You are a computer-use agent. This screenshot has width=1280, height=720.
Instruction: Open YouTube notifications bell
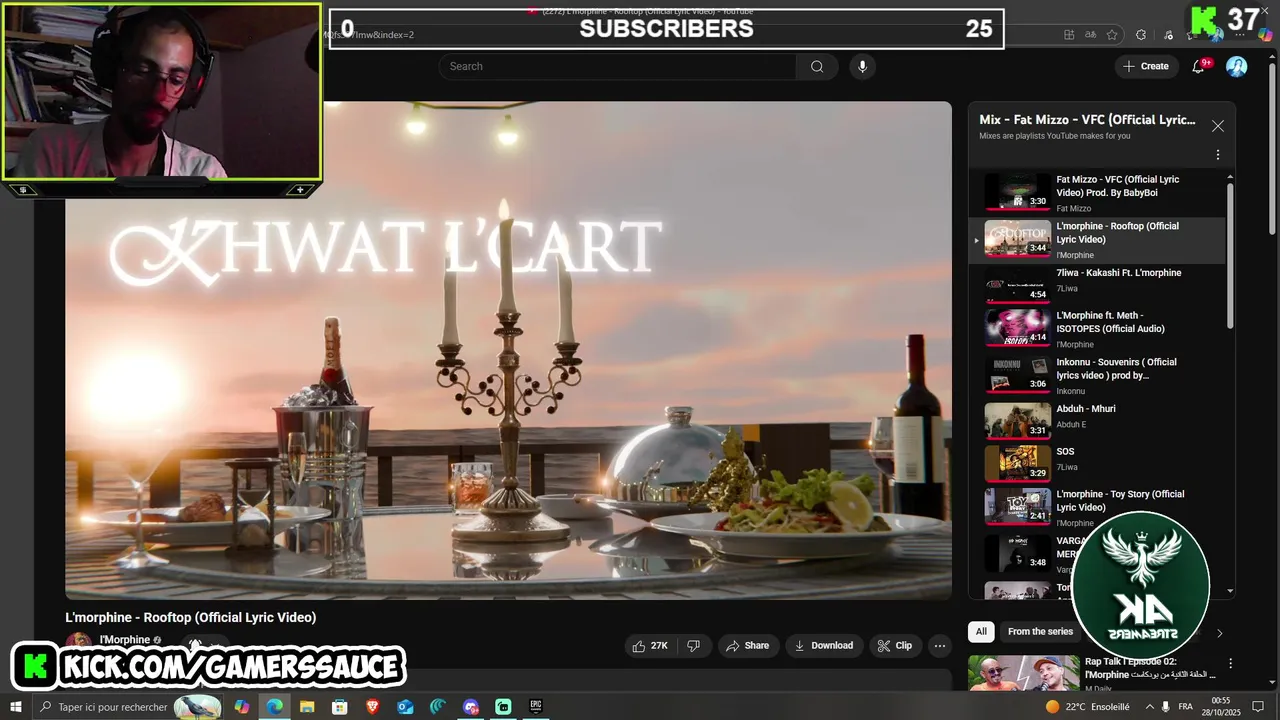pyautogui.click(x=1198, y=66)
